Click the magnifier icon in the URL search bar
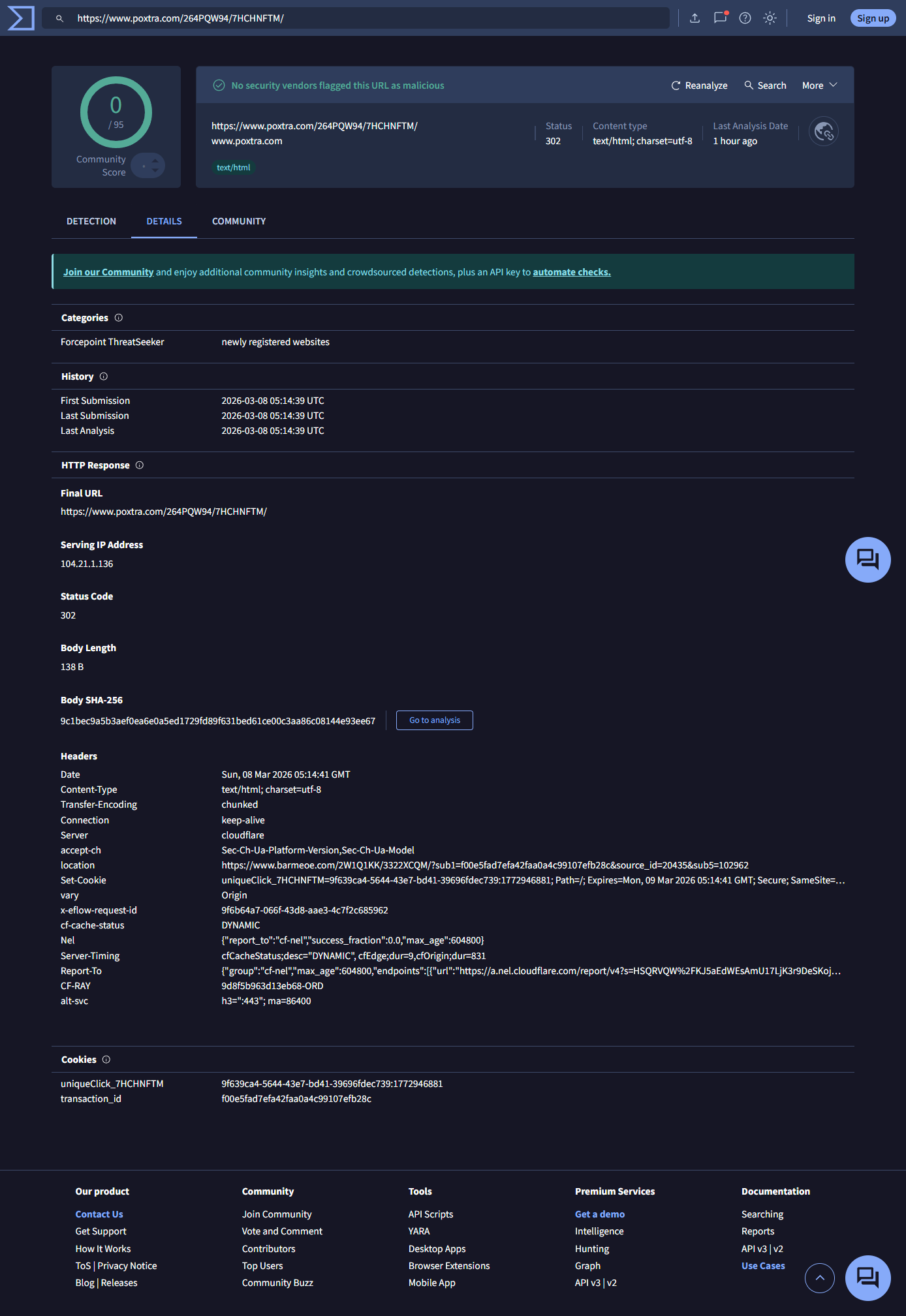This screenshot has width=906, height=1316. [x=59, y=18]
